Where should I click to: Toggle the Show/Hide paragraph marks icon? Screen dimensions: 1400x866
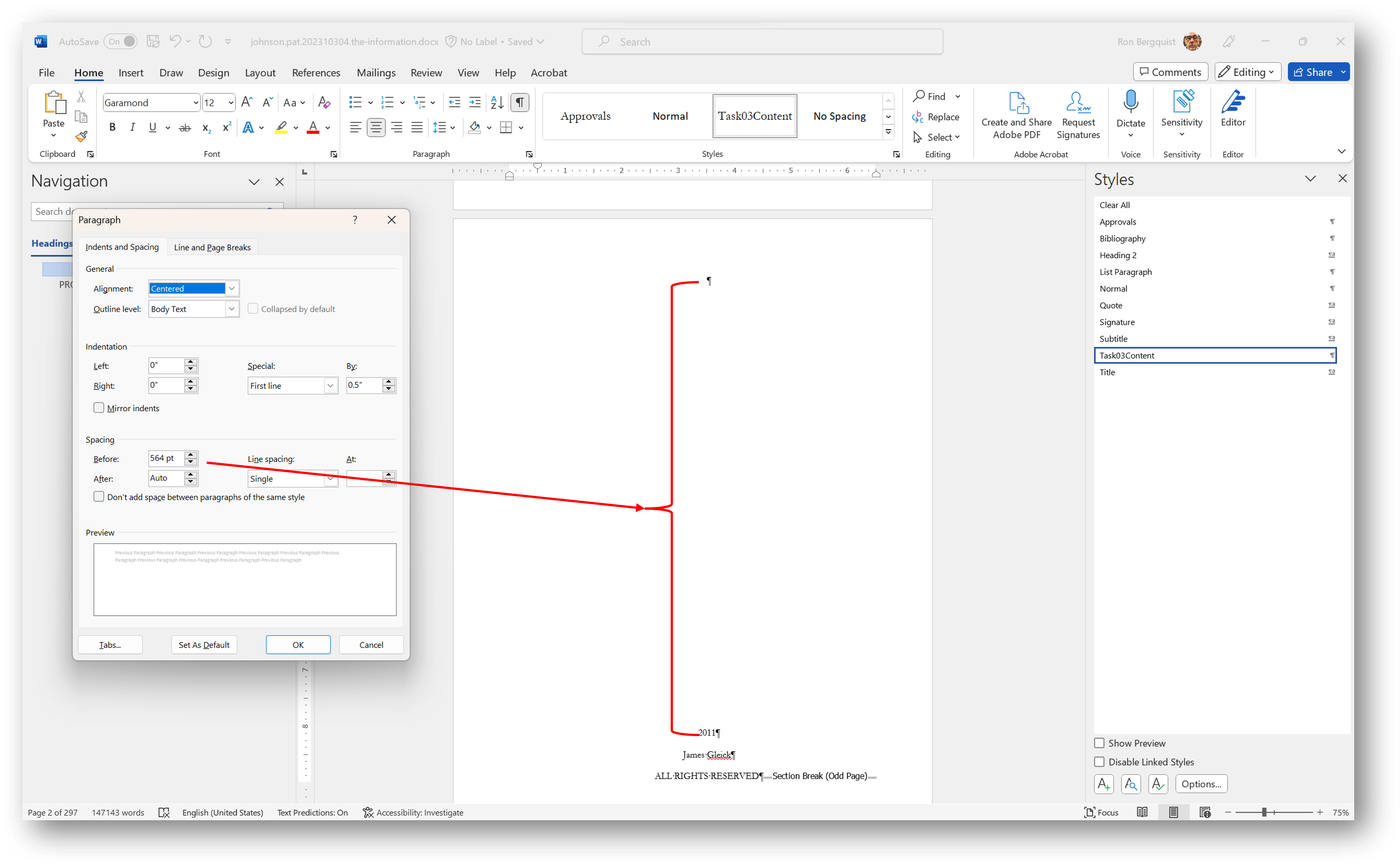(519, 102)
